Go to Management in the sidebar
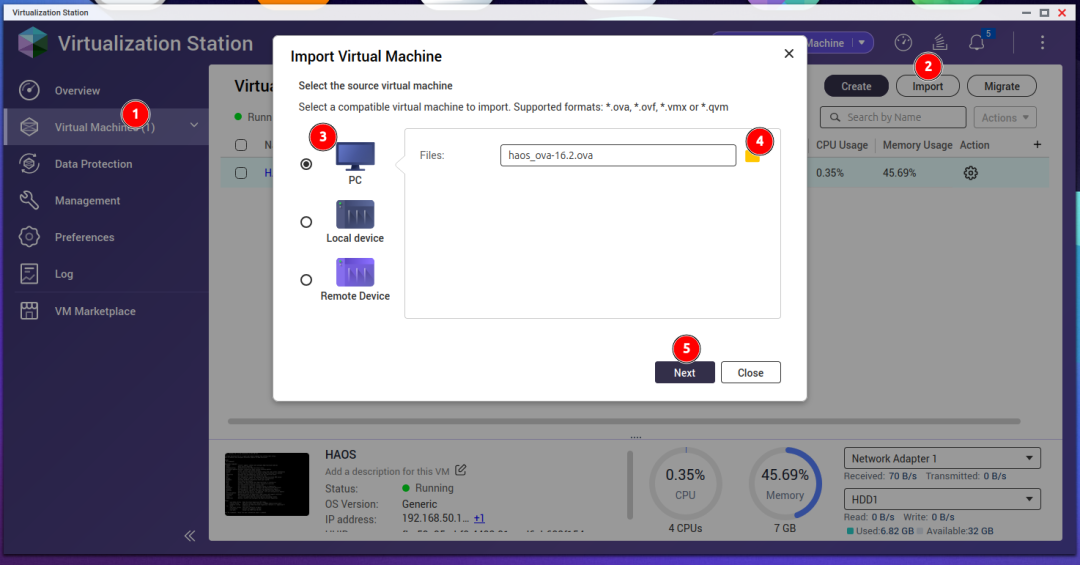 point(87,201)
